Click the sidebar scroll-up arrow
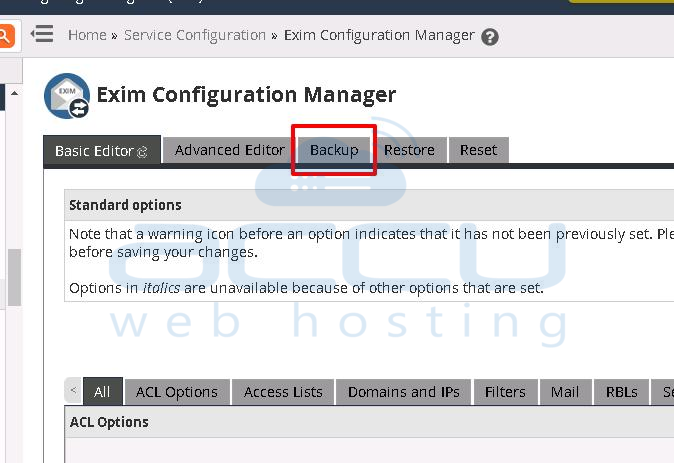Image resolution: width=674 pixels, height=463 pixels. coord(15,93)
